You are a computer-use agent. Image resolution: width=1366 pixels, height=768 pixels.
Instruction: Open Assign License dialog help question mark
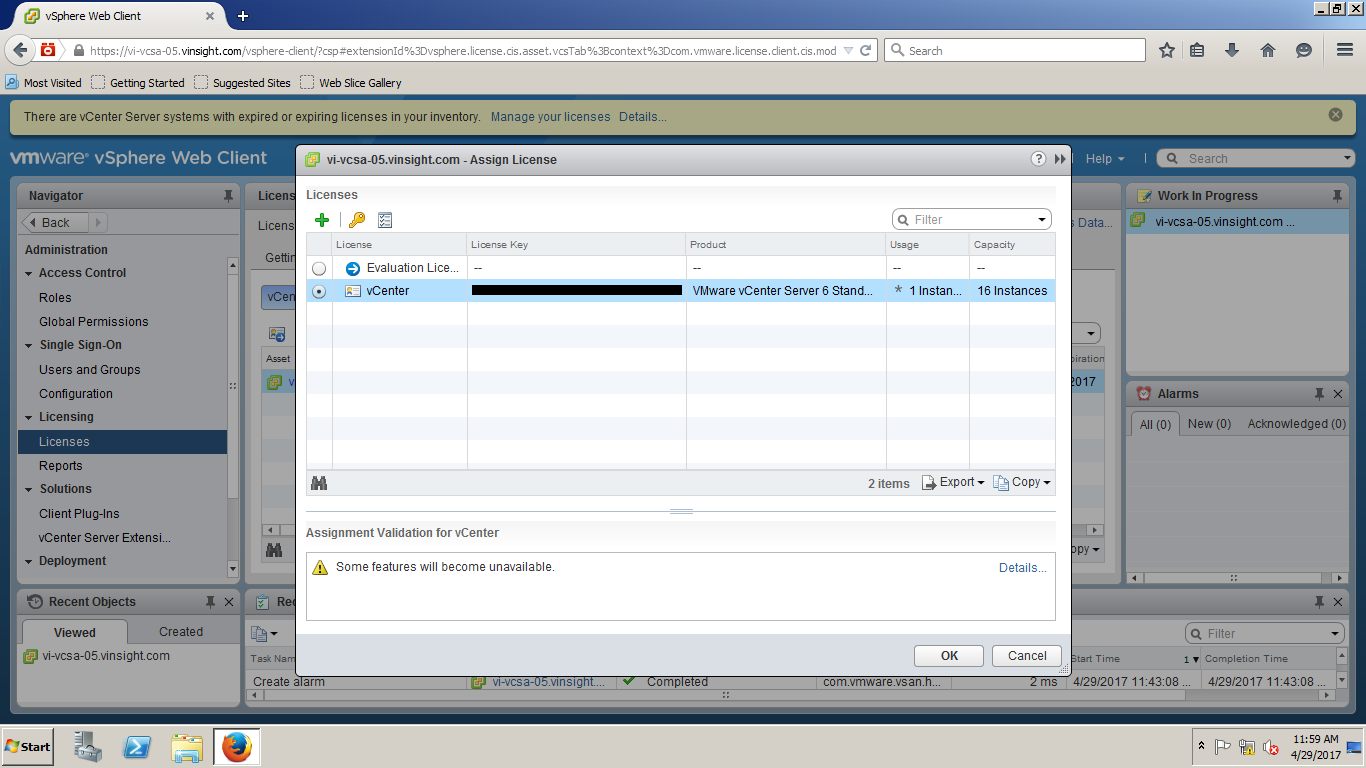[1039, 159]
